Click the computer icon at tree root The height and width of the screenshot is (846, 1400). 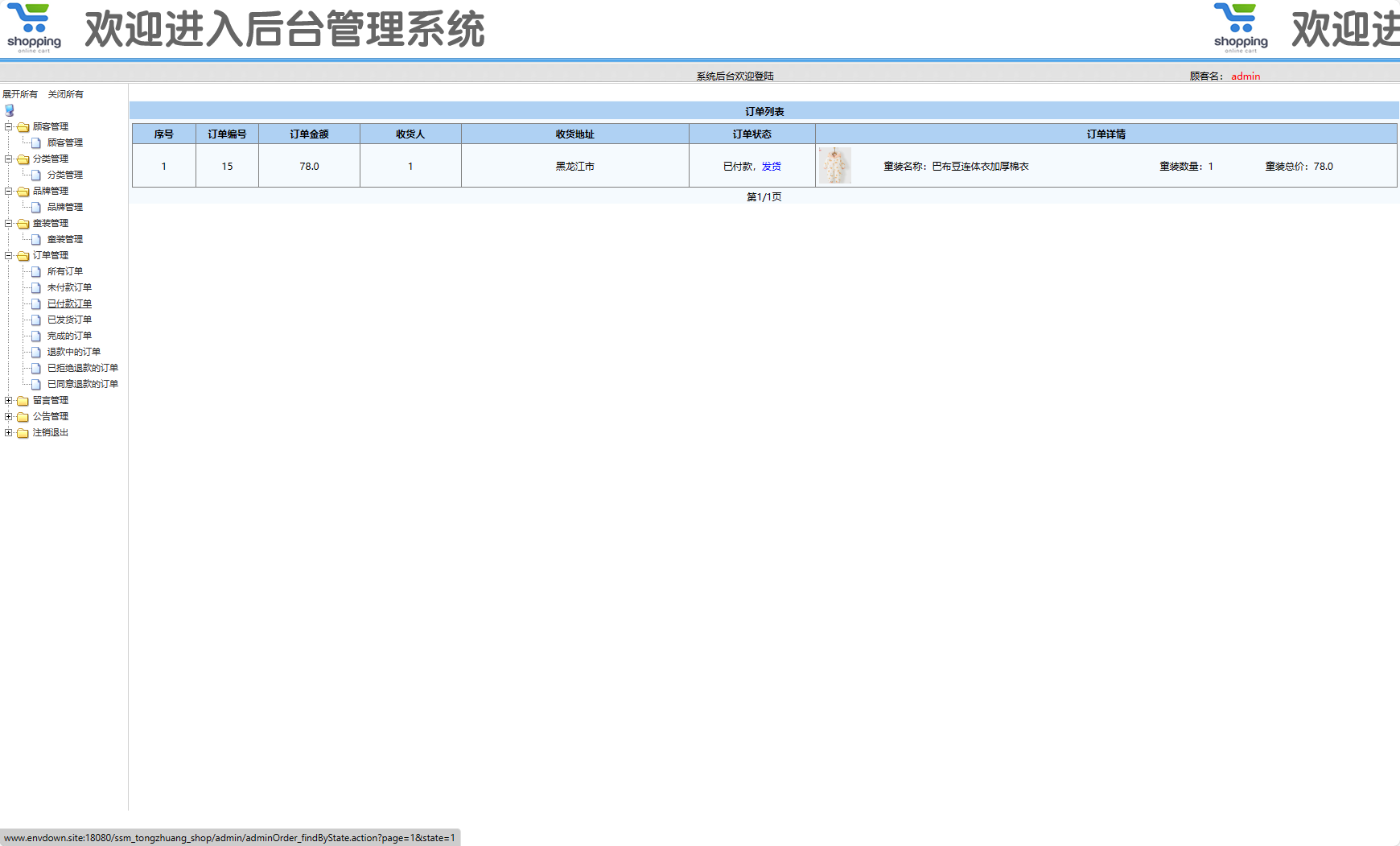click(9, 109)
